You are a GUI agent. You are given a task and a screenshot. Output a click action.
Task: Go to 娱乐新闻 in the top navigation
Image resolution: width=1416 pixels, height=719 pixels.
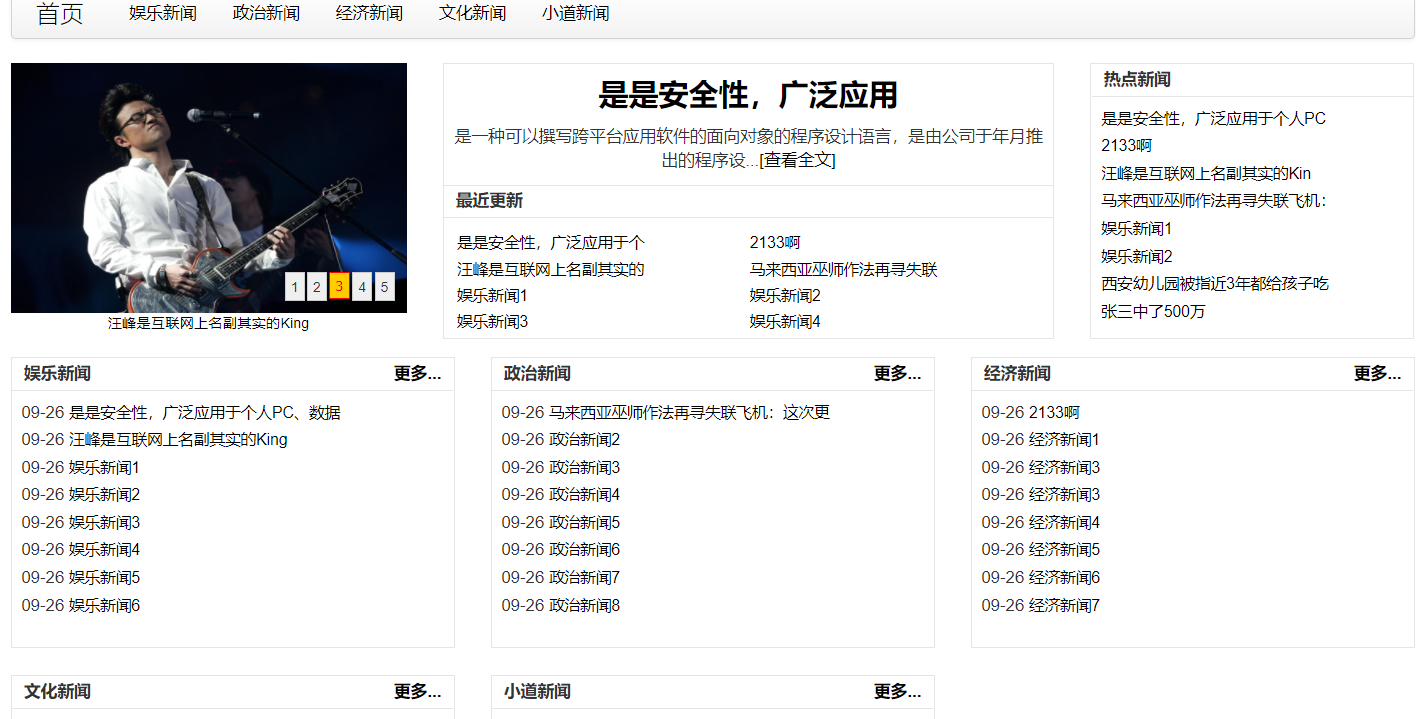pyautogui.click(x=163, y=14)
